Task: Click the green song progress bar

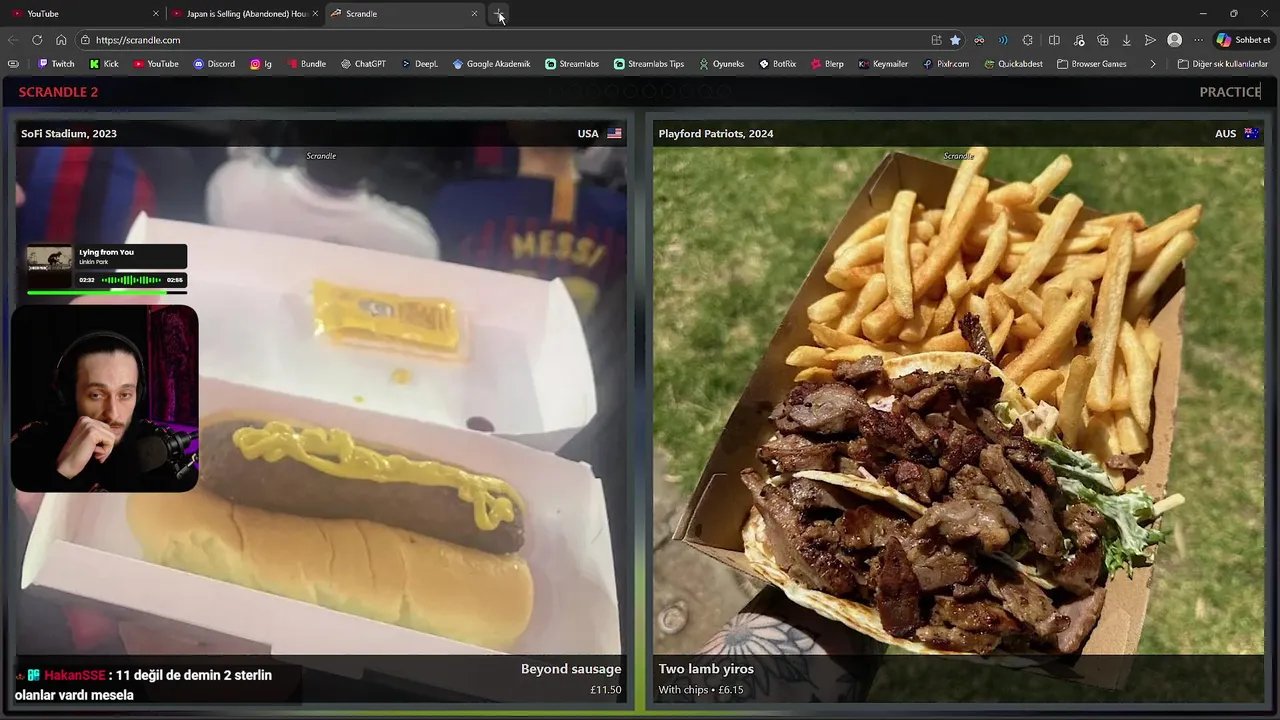Action: pos(106,292)
